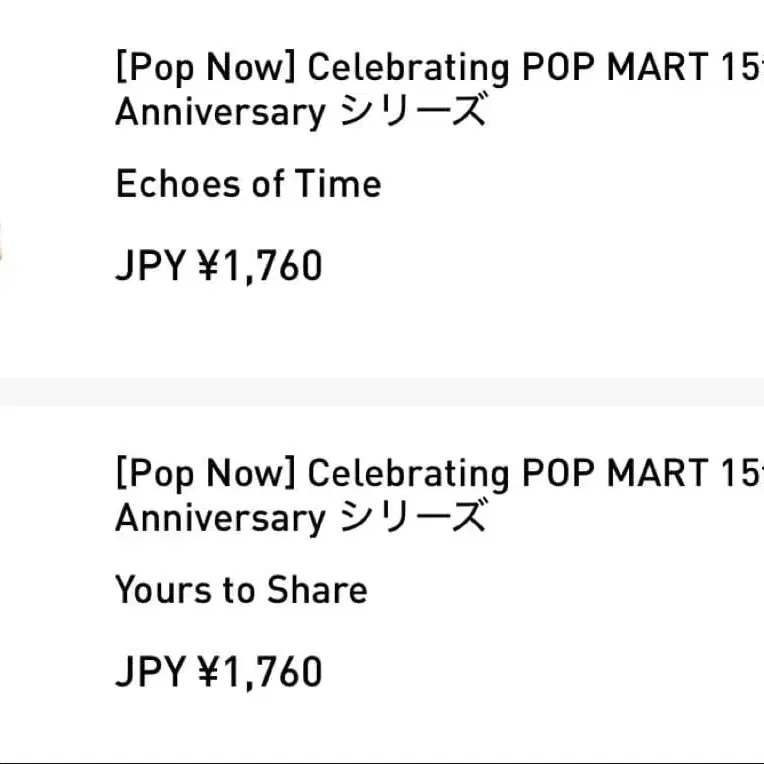Open the Yours to Share product name

241,590
